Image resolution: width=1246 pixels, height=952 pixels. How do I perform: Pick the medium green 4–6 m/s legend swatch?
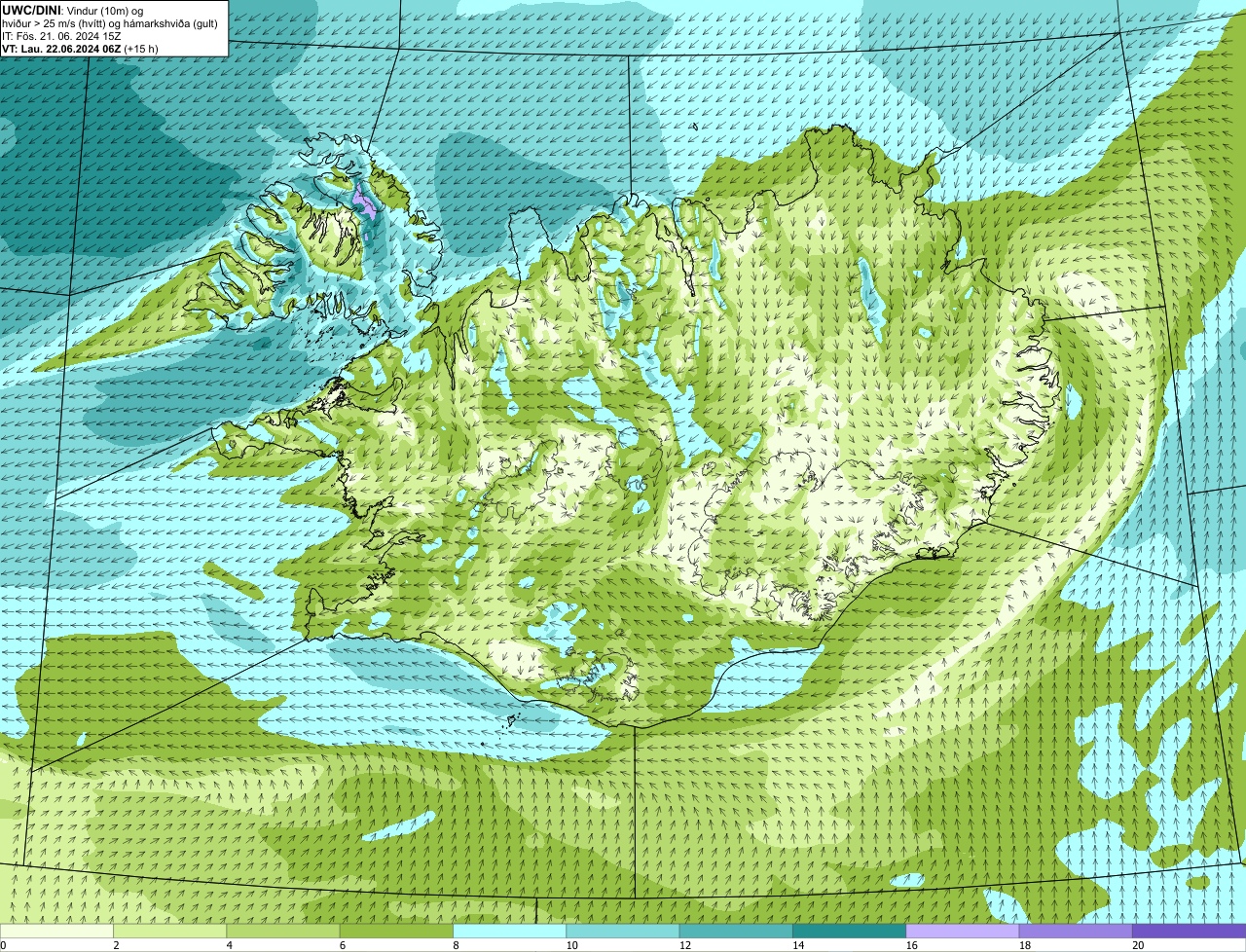click(283, 932)
